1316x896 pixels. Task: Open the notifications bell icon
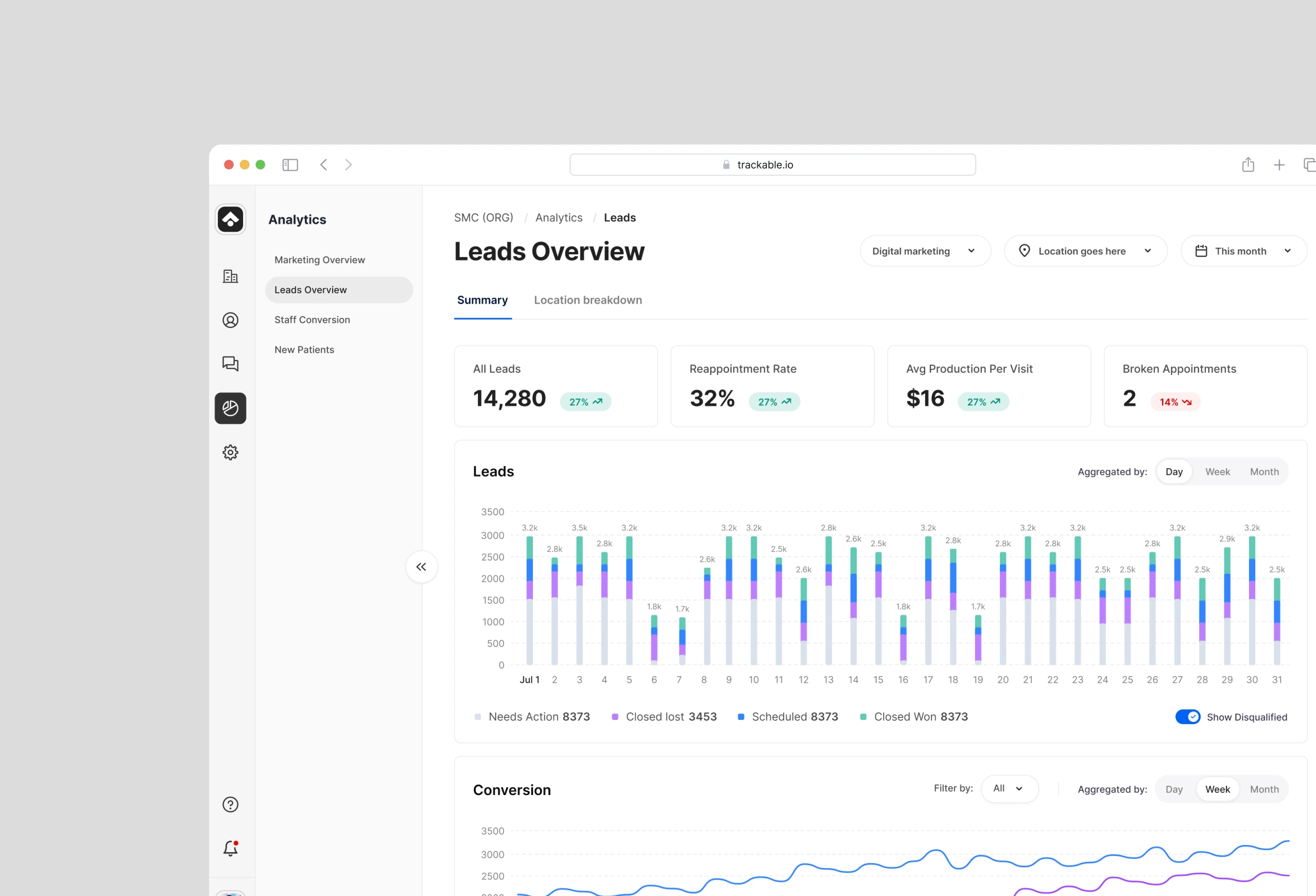[230, 848]
